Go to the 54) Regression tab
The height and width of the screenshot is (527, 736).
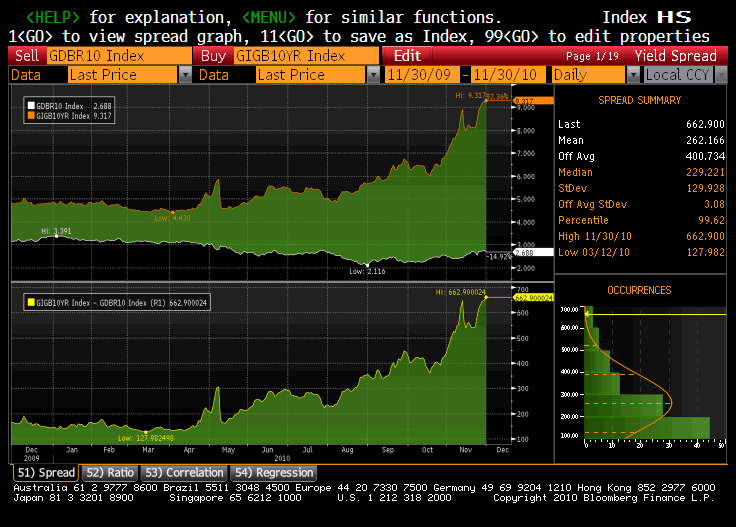click(273, 472)
